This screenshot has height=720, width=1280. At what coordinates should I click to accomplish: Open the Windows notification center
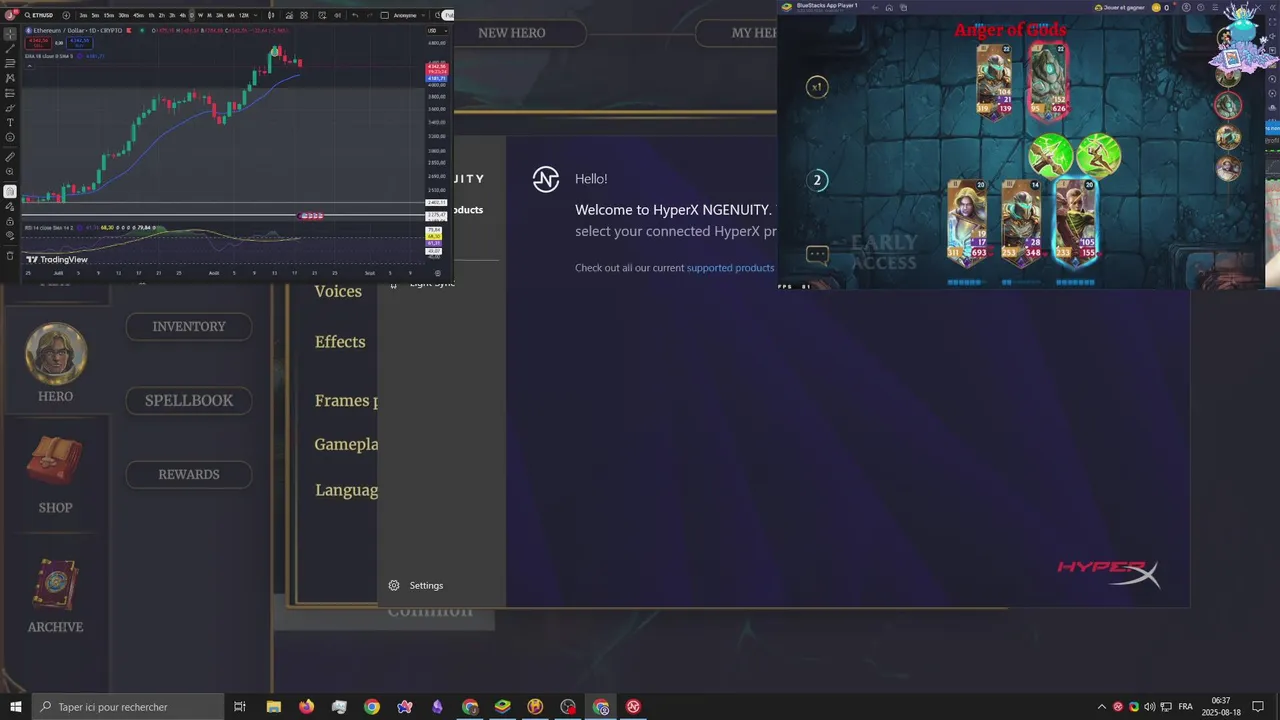(1258, 707)
